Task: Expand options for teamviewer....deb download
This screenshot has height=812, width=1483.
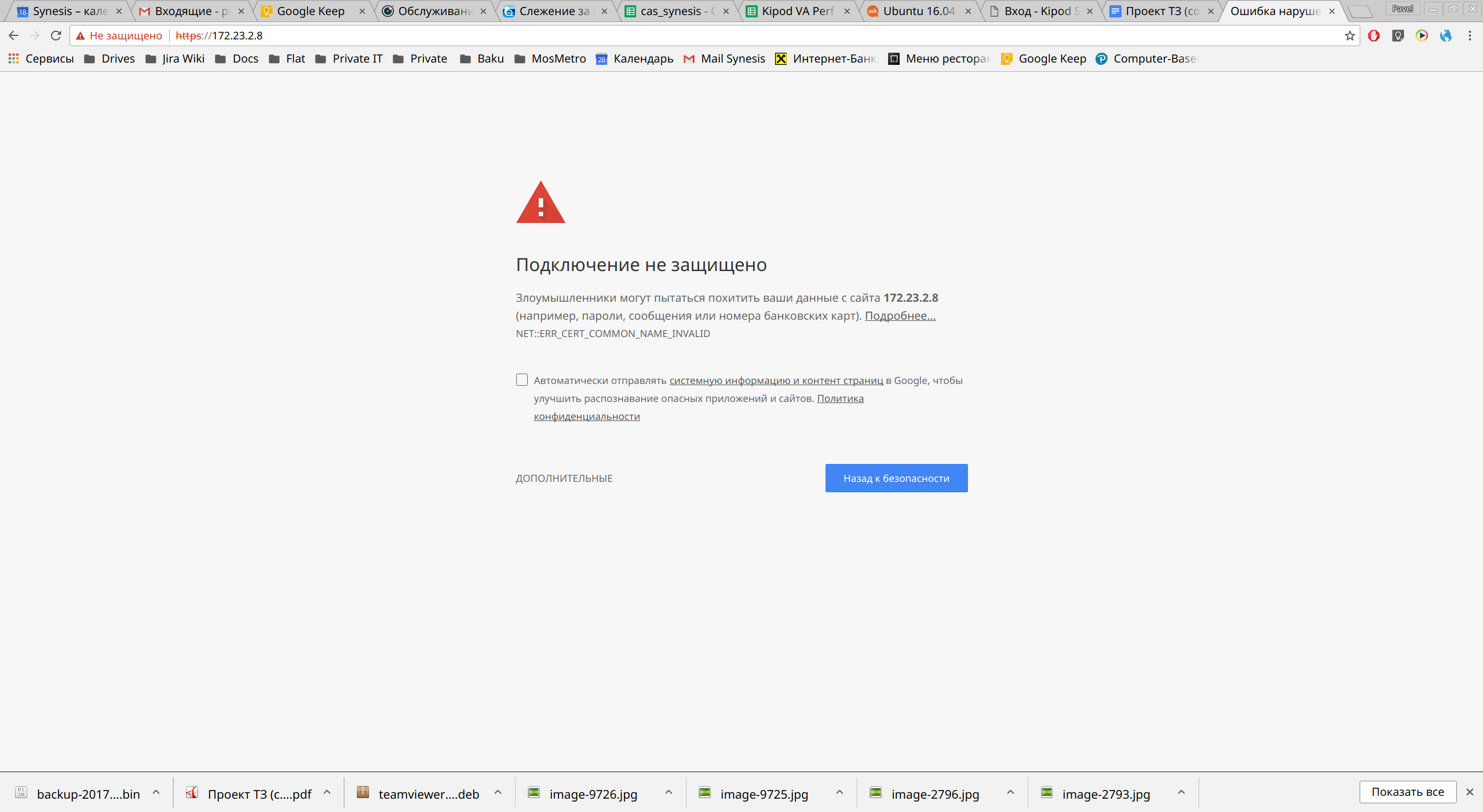Action: [x=498, y=792]
